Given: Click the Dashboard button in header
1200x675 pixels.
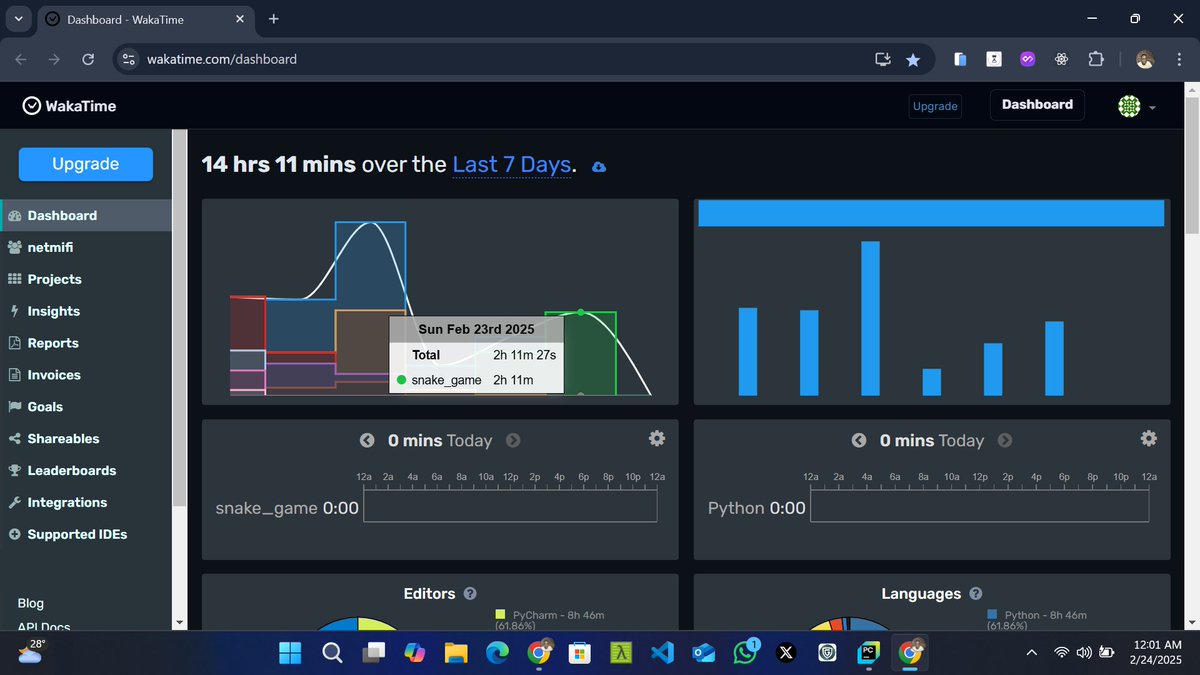Looking at the screenshot, I should [x=1037, y=105].
